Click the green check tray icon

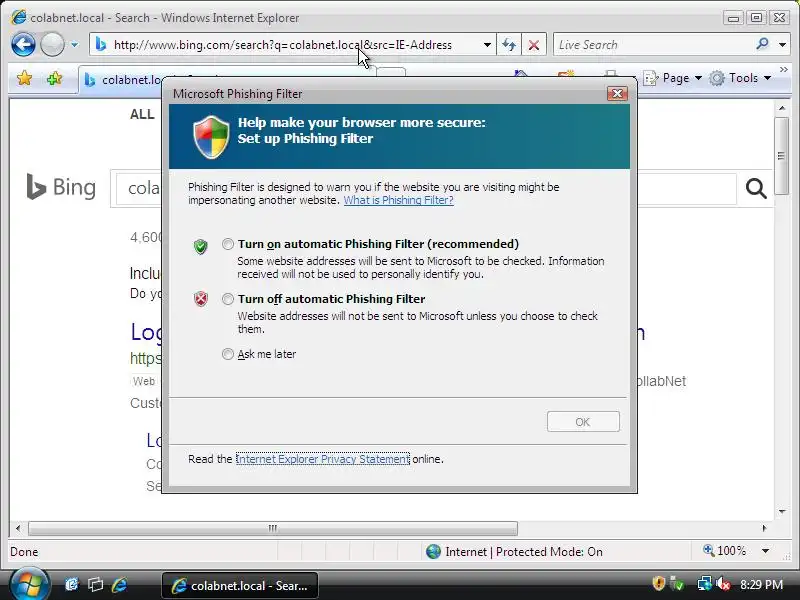point(678,583)
